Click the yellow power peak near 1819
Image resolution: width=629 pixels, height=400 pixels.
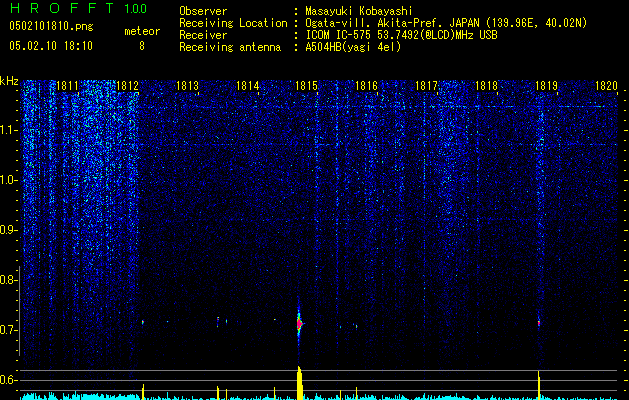539,385
